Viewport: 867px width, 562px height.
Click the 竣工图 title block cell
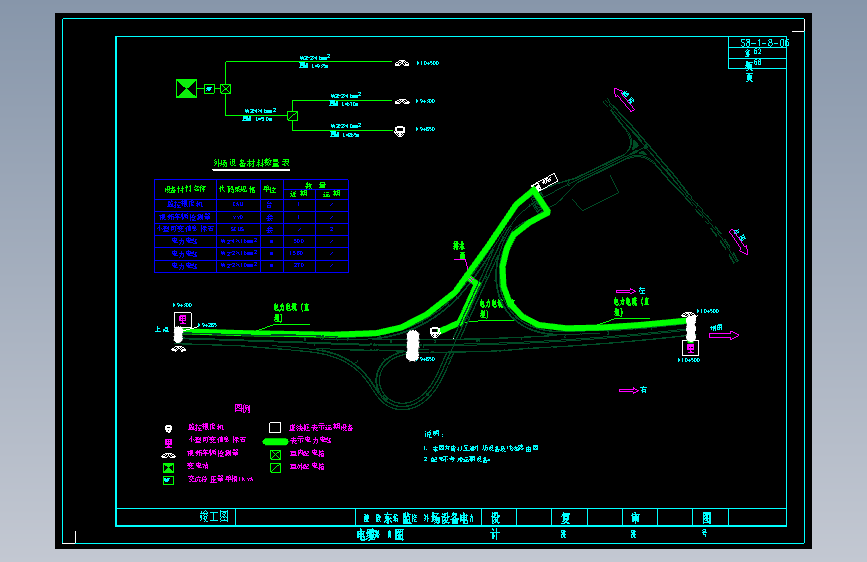point(214,517)
